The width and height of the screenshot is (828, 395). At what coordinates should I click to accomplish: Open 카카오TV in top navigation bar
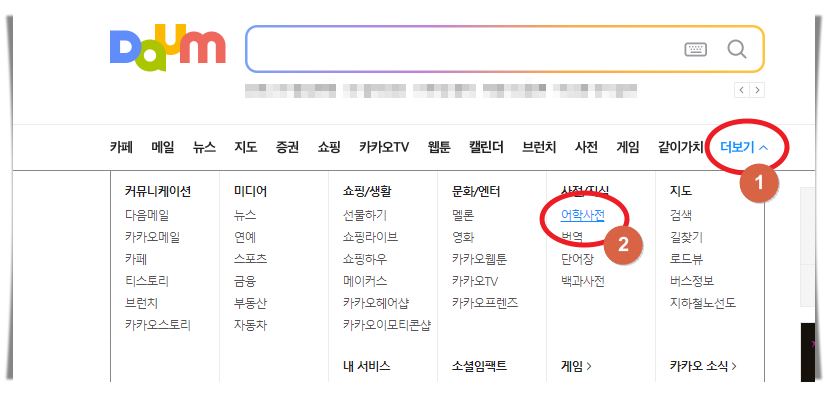pyautogui.click(x=384, y=147)
